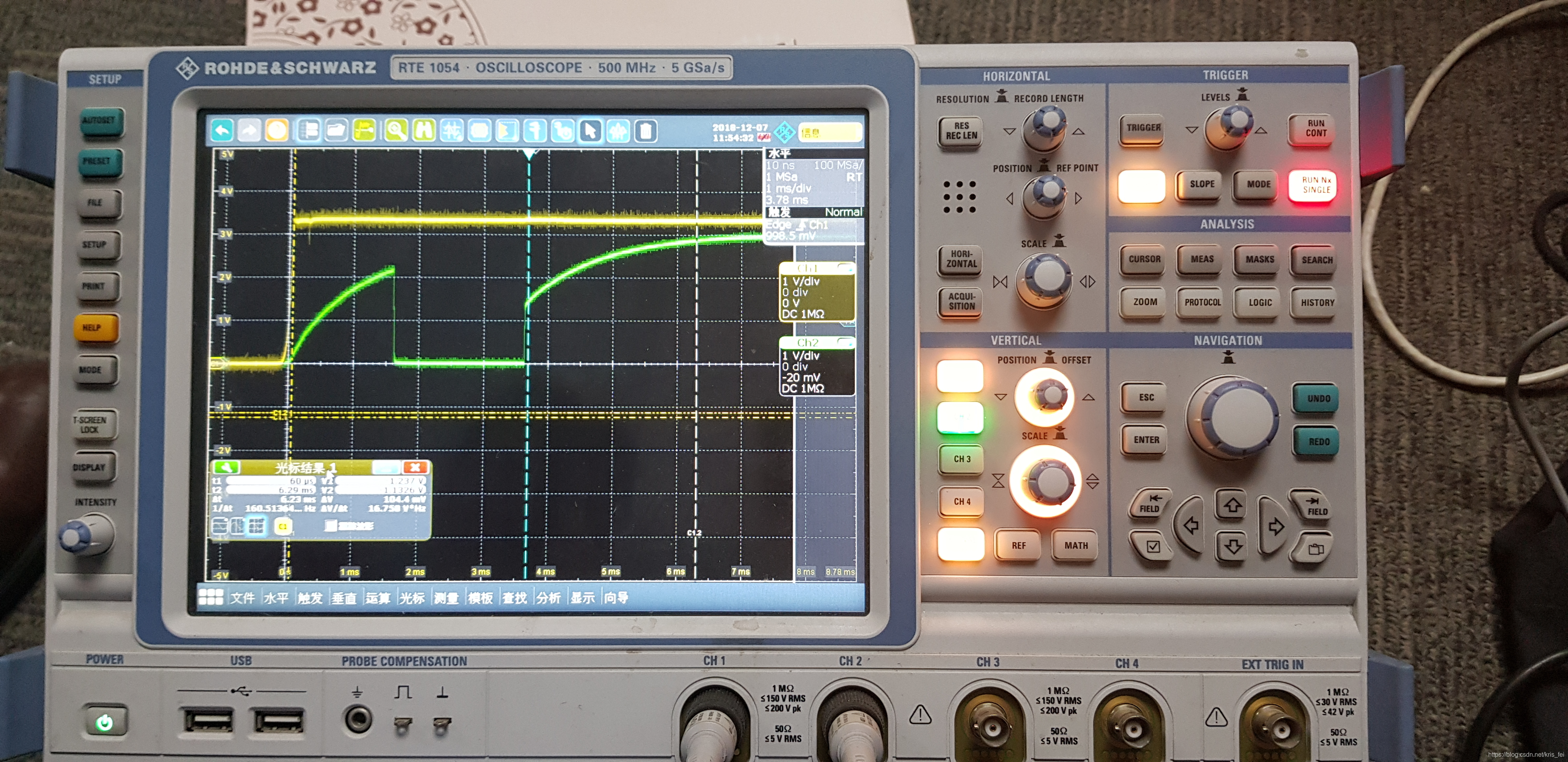The height and width of the screenshot is (762, 1568).
Task: Select combined cursor type icon in results box
Action: tap(257, 526)
